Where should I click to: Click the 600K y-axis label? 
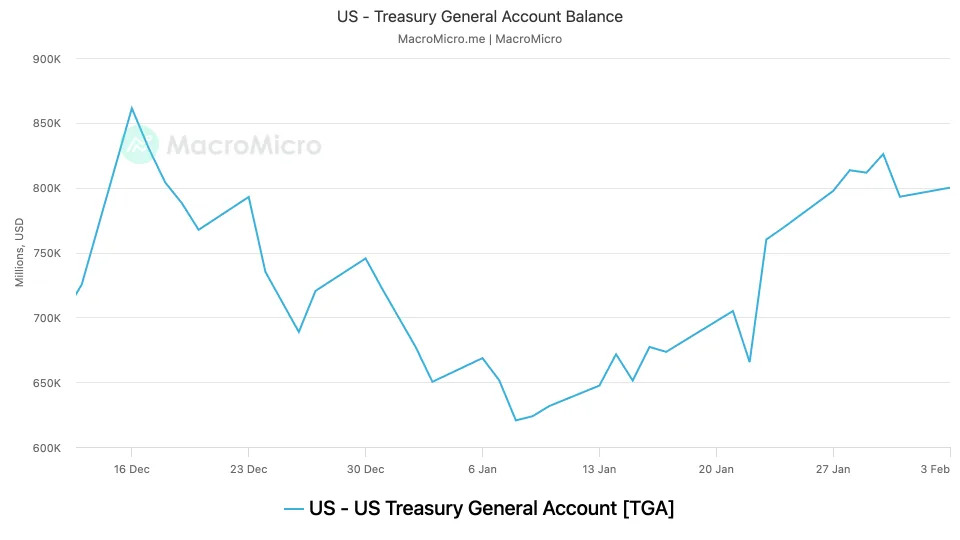(47, 448)
